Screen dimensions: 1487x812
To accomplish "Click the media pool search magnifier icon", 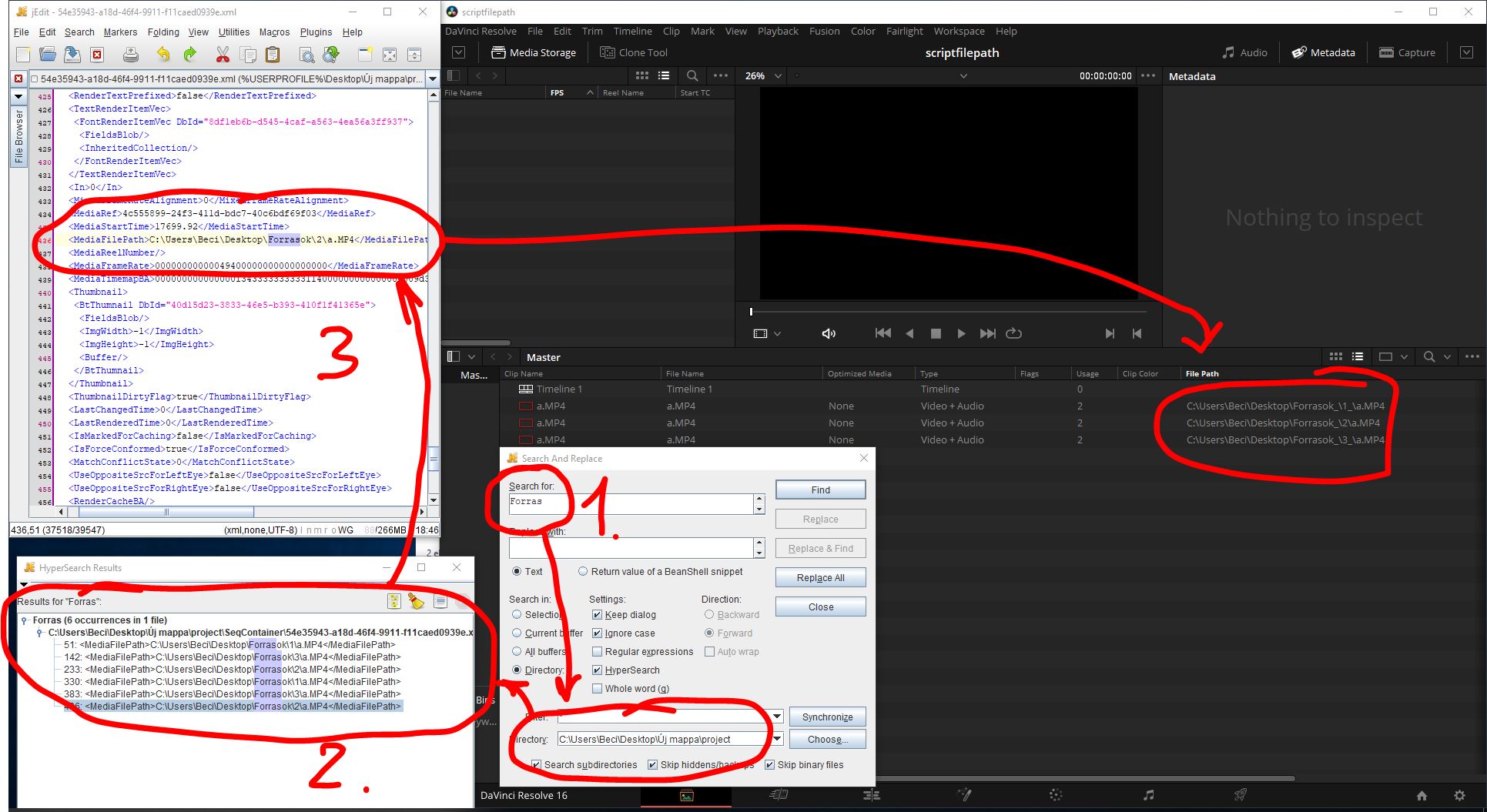I will coord(1429,356).
